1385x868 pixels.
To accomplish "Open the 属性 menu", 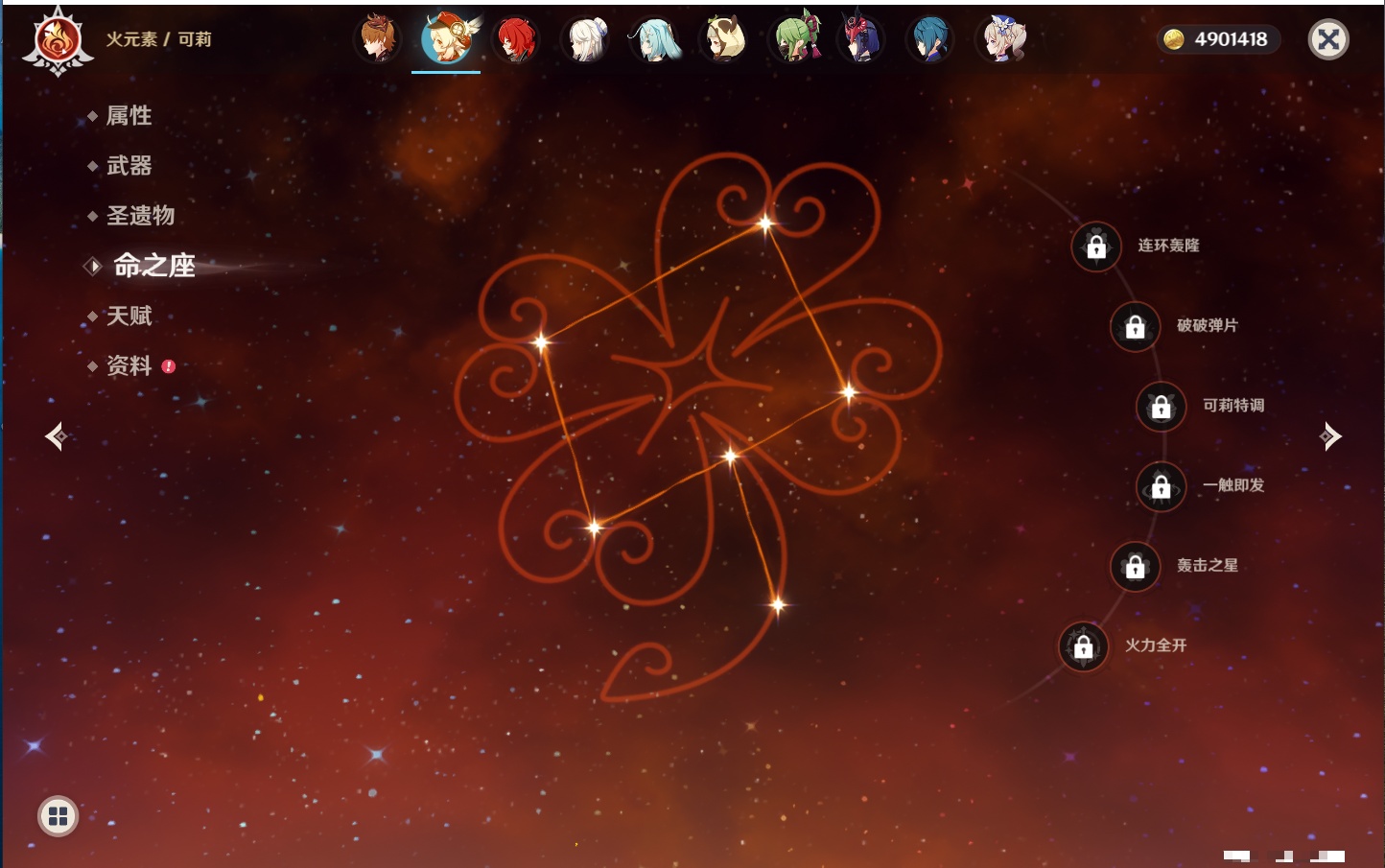I will pos(129,116).
